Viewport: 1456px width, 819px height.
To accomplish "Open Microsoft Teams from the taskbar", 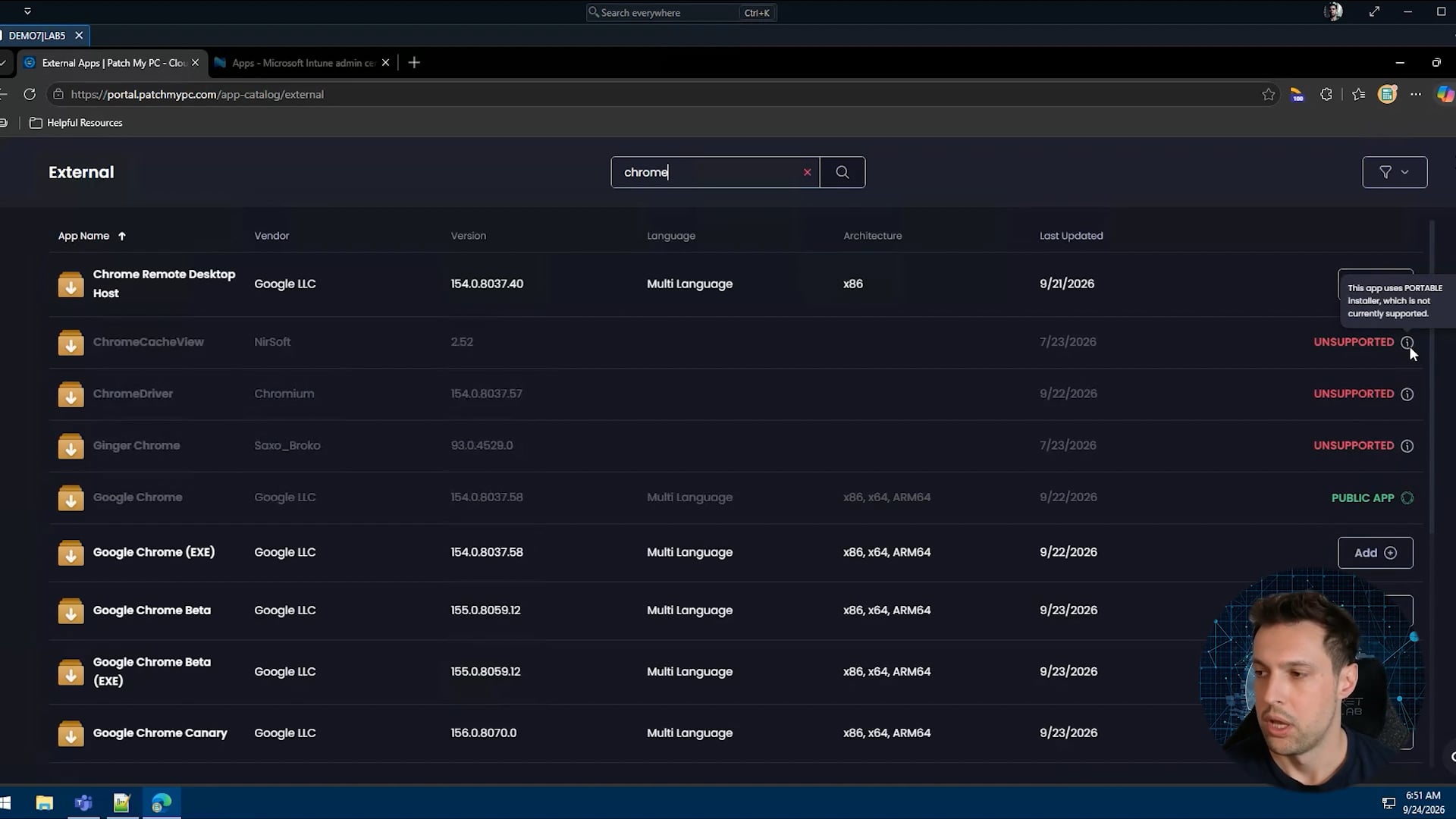I will 83,802.
